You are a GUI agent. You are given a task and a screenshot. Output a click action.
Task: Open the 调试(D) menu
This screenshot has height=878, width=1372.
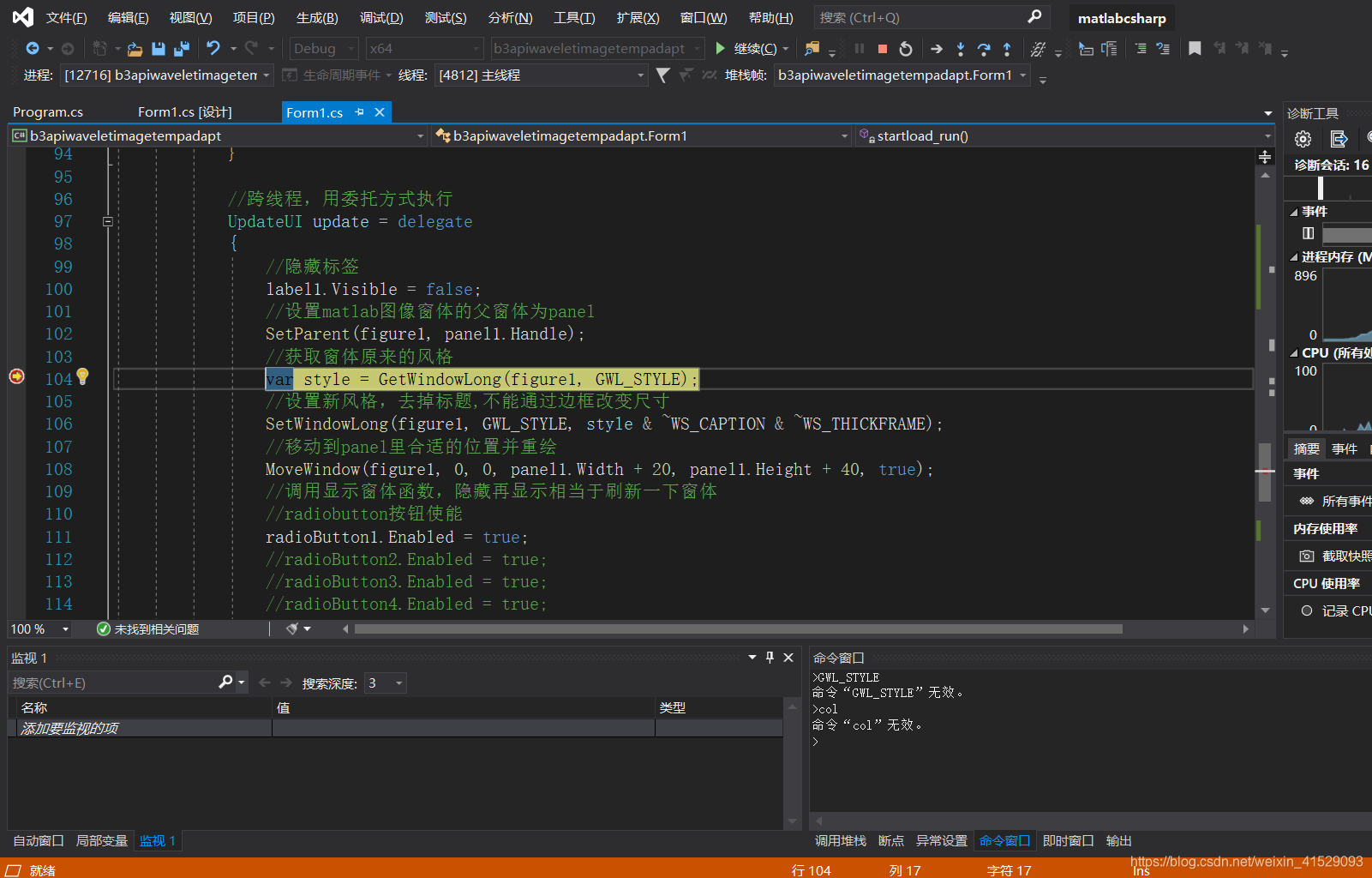(381, 17)
